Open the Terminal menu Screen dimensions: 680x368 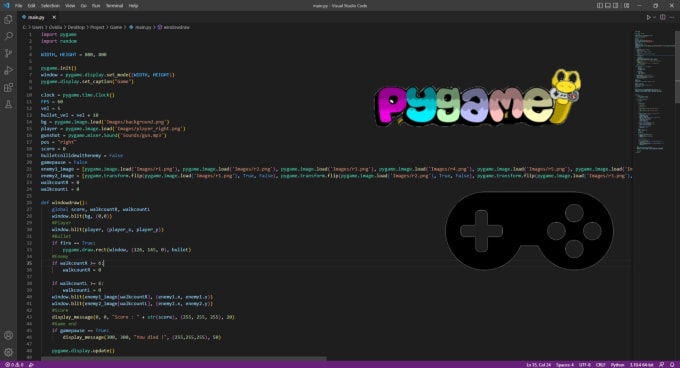[114, 6]
